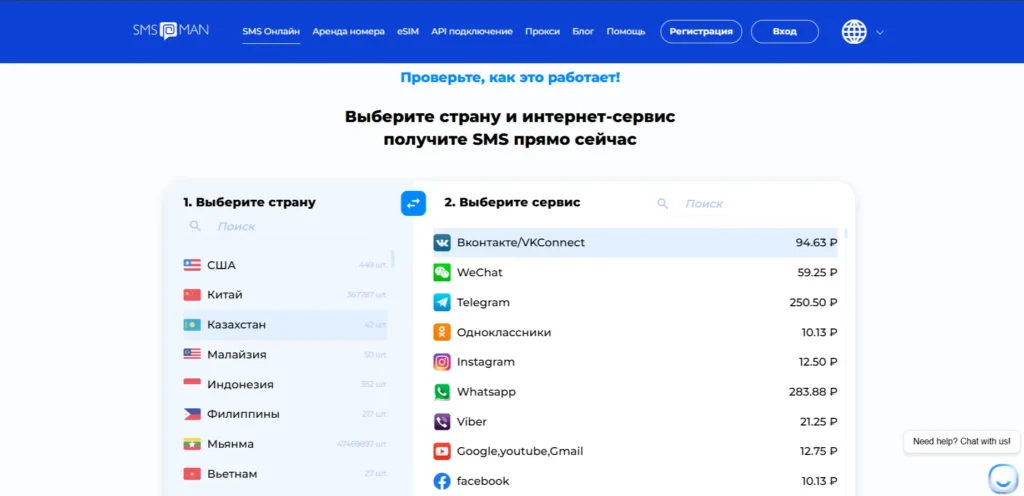Click the США flag icon

[192, 265]
